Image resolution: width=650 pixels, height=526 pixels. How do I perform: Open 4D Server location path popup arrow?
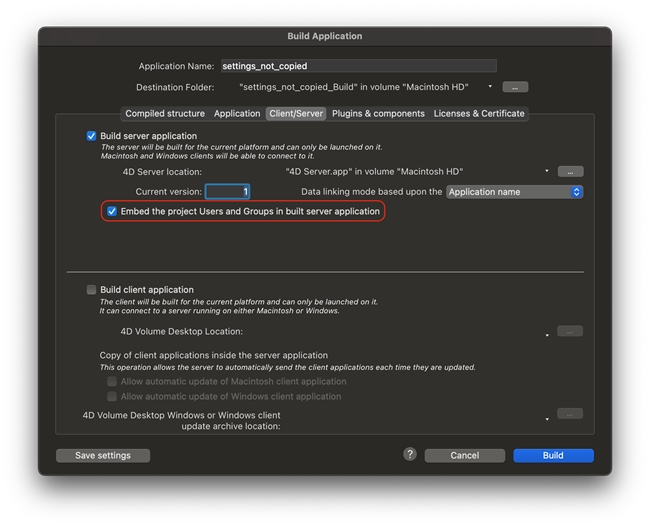click(x=547, y=172)
